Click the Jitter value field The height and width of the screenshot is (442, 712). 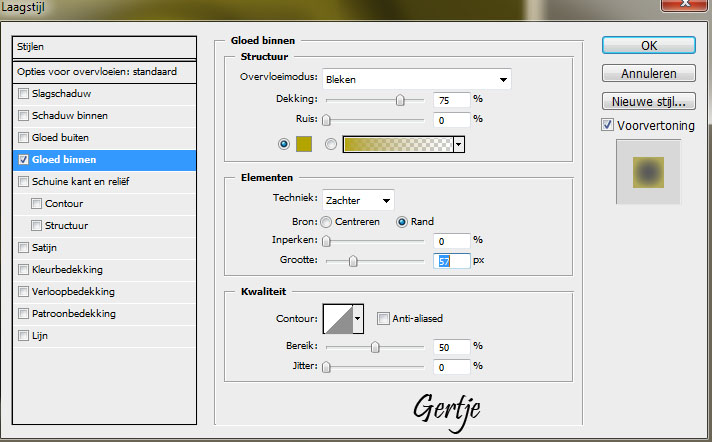click(x=451, y=367)
